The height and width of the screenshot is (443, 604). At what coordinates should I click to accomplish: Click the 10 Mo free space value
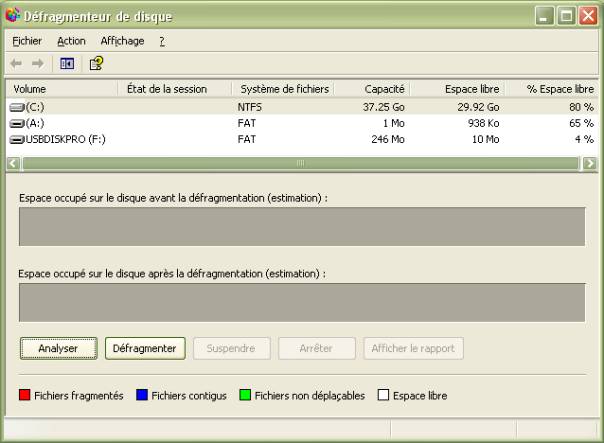pos(486,139)
